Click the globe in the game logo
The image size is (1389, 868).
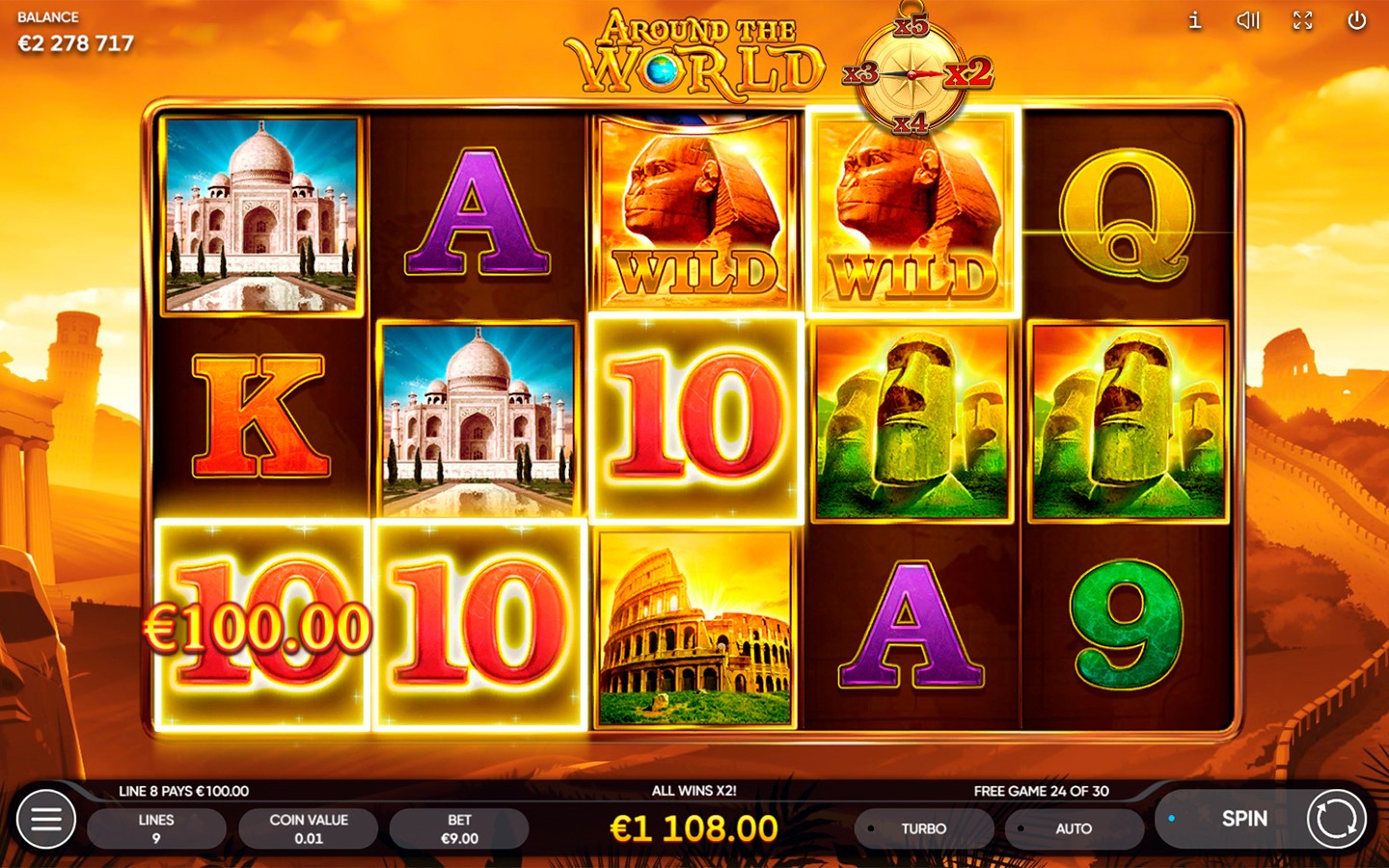(x=662, y=69)
